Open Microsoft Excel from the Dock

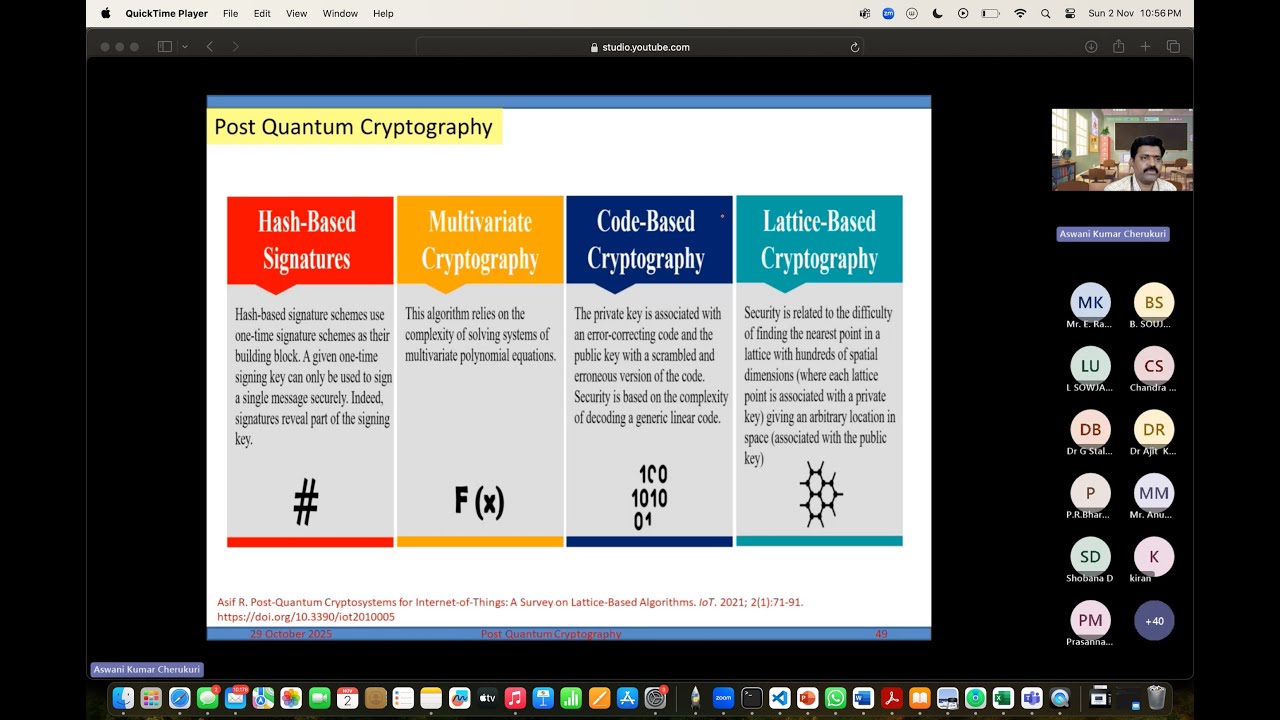point(1003,697)
